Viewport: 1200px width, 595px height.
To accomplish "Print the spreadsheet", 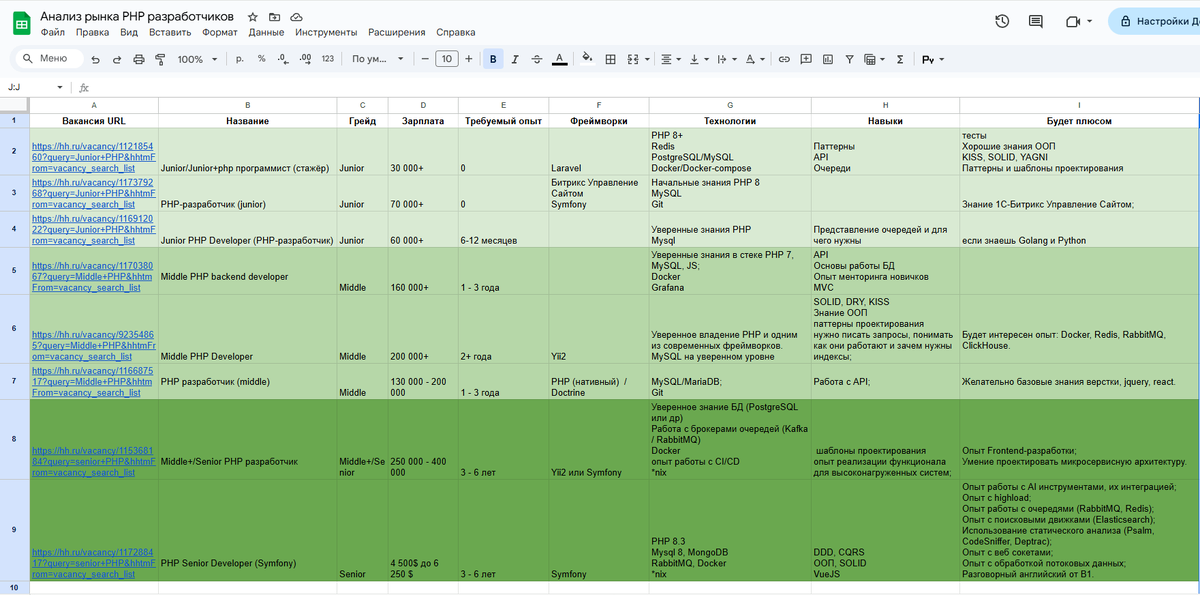I will pyautogui.click(x=139, y=59).
